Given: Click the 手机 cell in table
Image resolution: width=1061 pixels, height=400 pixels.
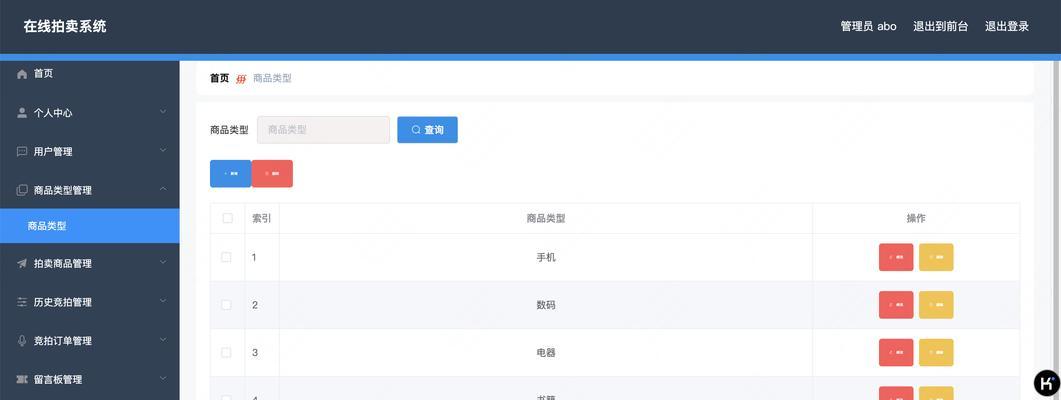Looking at the screenshot, I should tap(546, 257).
